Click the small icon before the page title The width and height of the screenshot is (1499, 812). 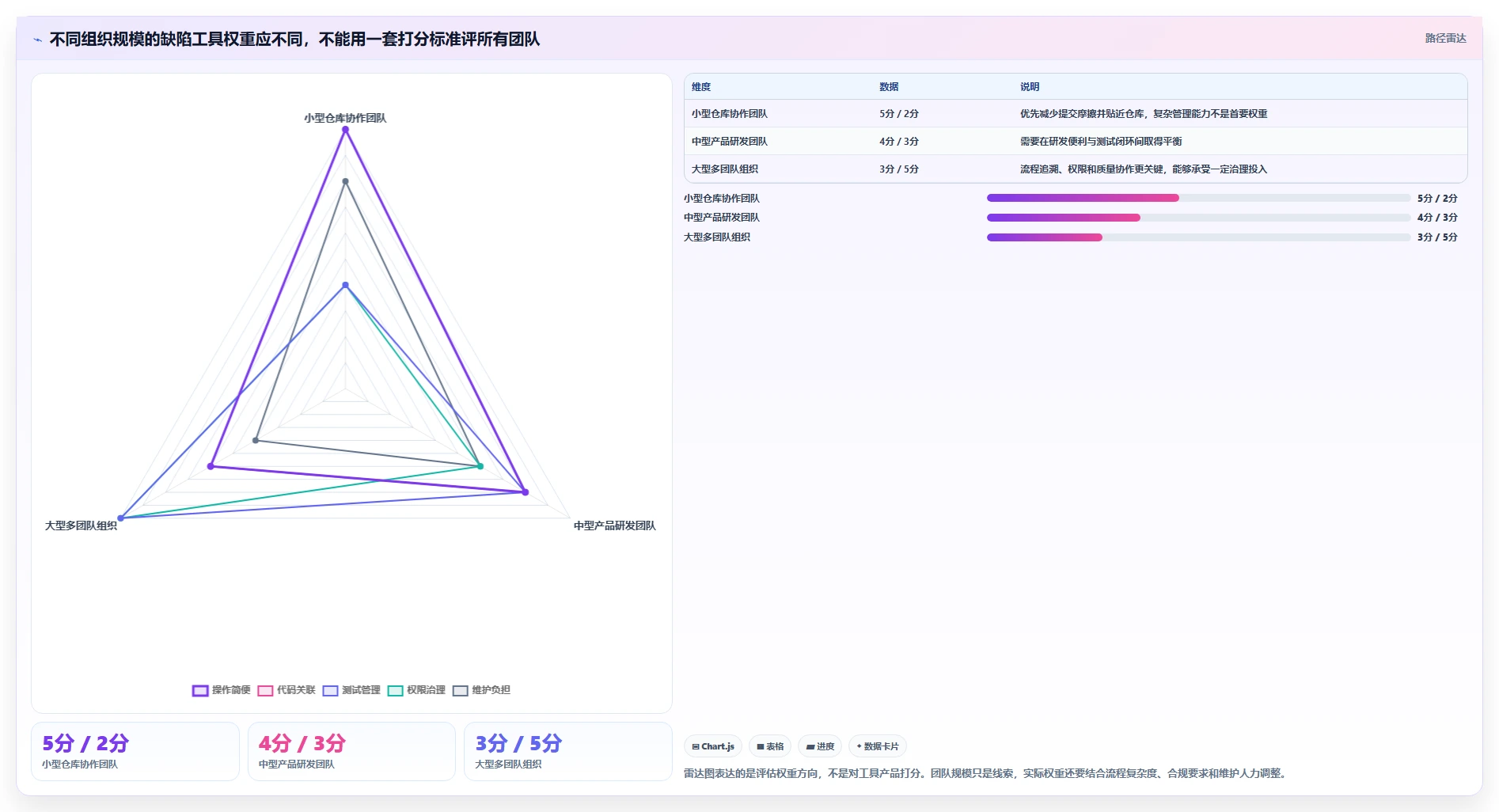[37, 40]
